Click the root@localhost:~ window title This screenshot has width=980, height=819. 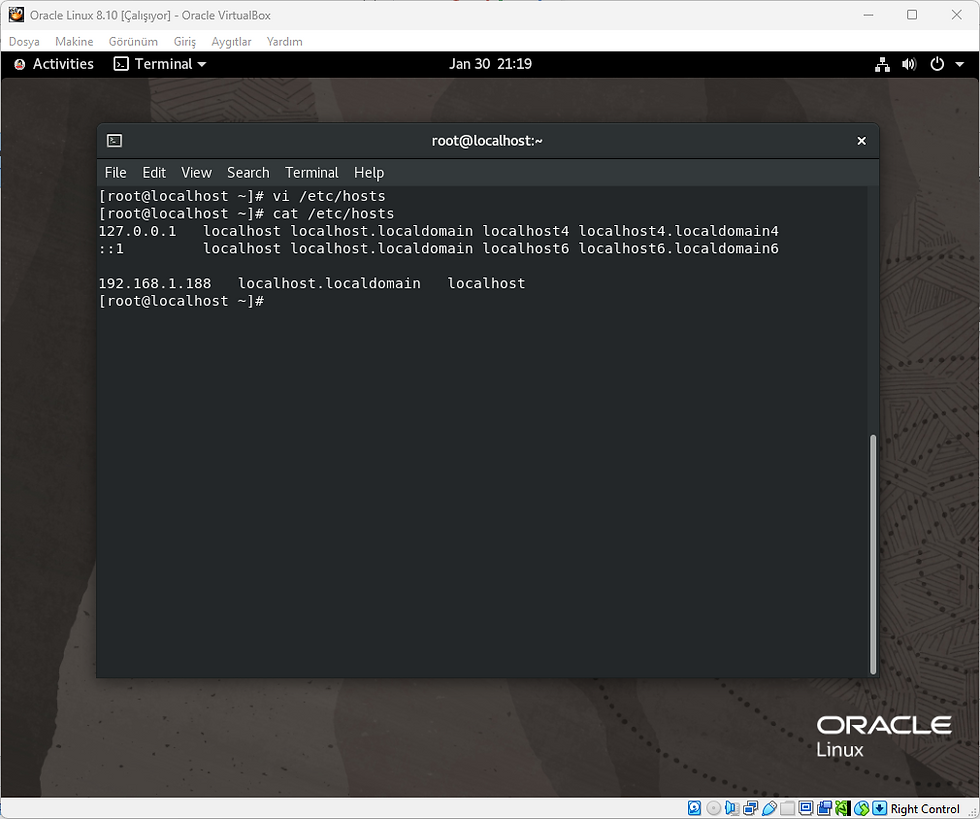tap(487, 141)
